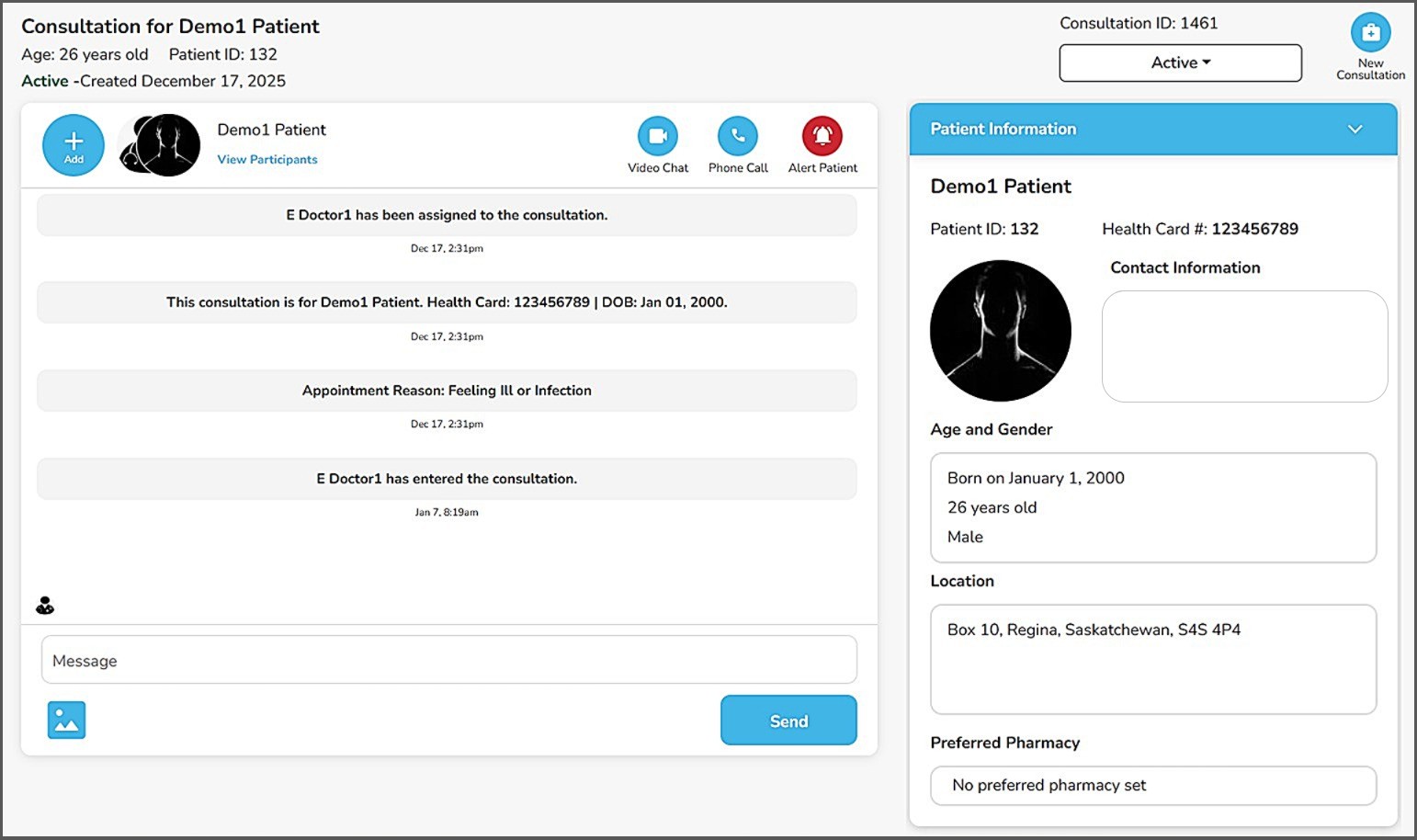The width and height of the screenshot is (1417, 840).
Task: Start a Phone Call with patient
Action: 737,137
